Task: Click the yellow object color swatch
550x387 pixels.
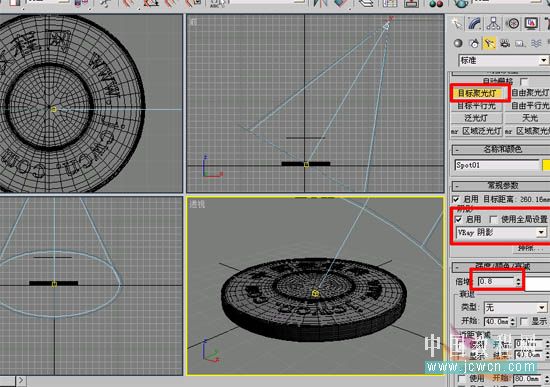Action: [x=546, y=165]
